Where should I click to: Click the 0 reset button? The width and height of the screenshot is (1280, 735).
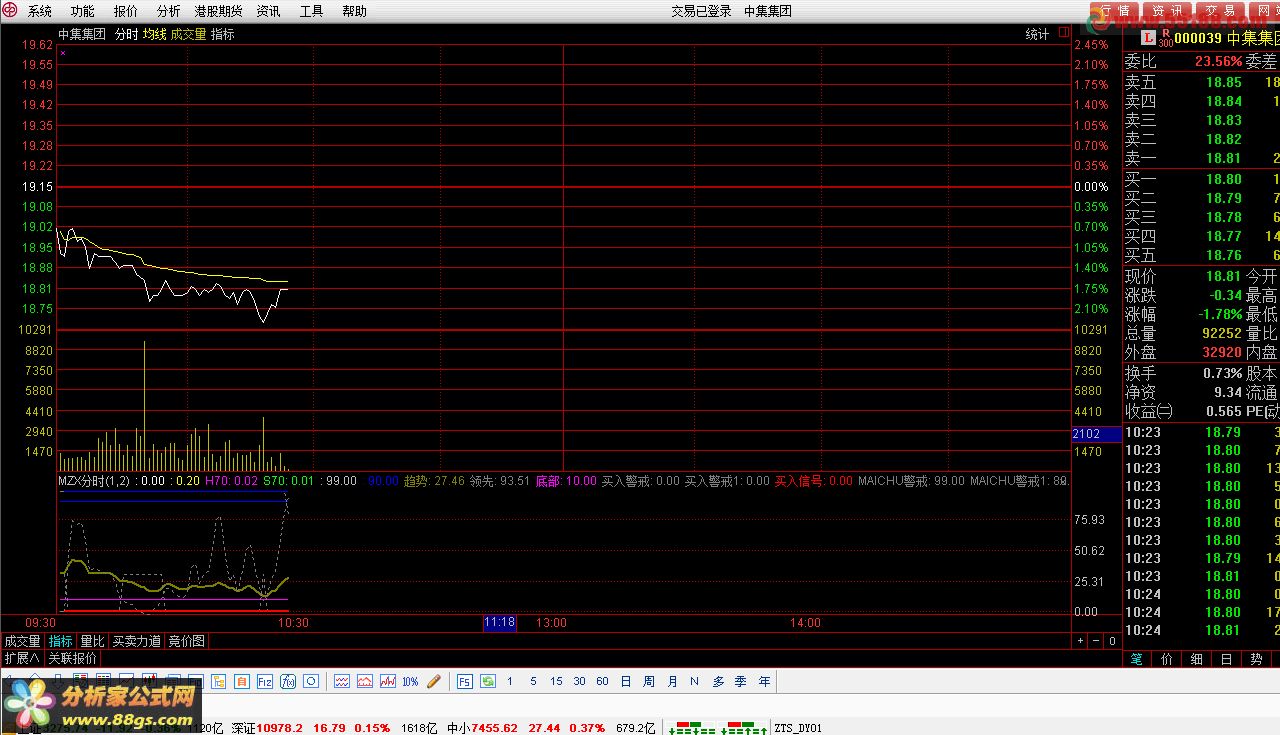pyautogui.click(x=1112, y=641)
